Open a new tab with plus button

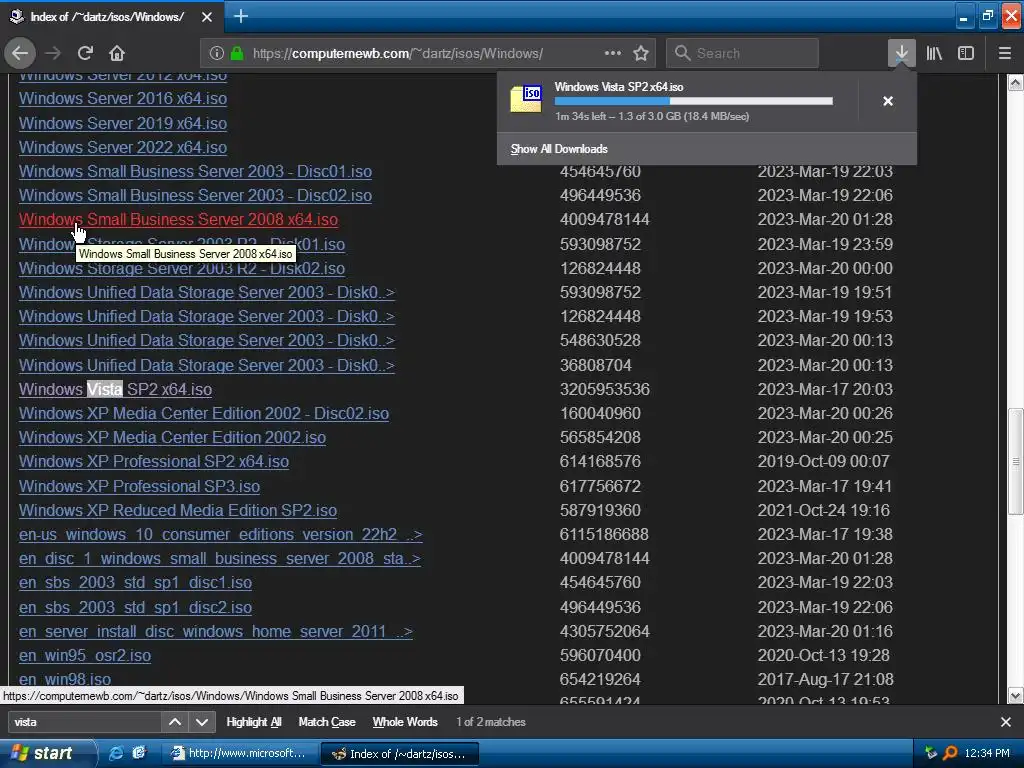(240, 16)
